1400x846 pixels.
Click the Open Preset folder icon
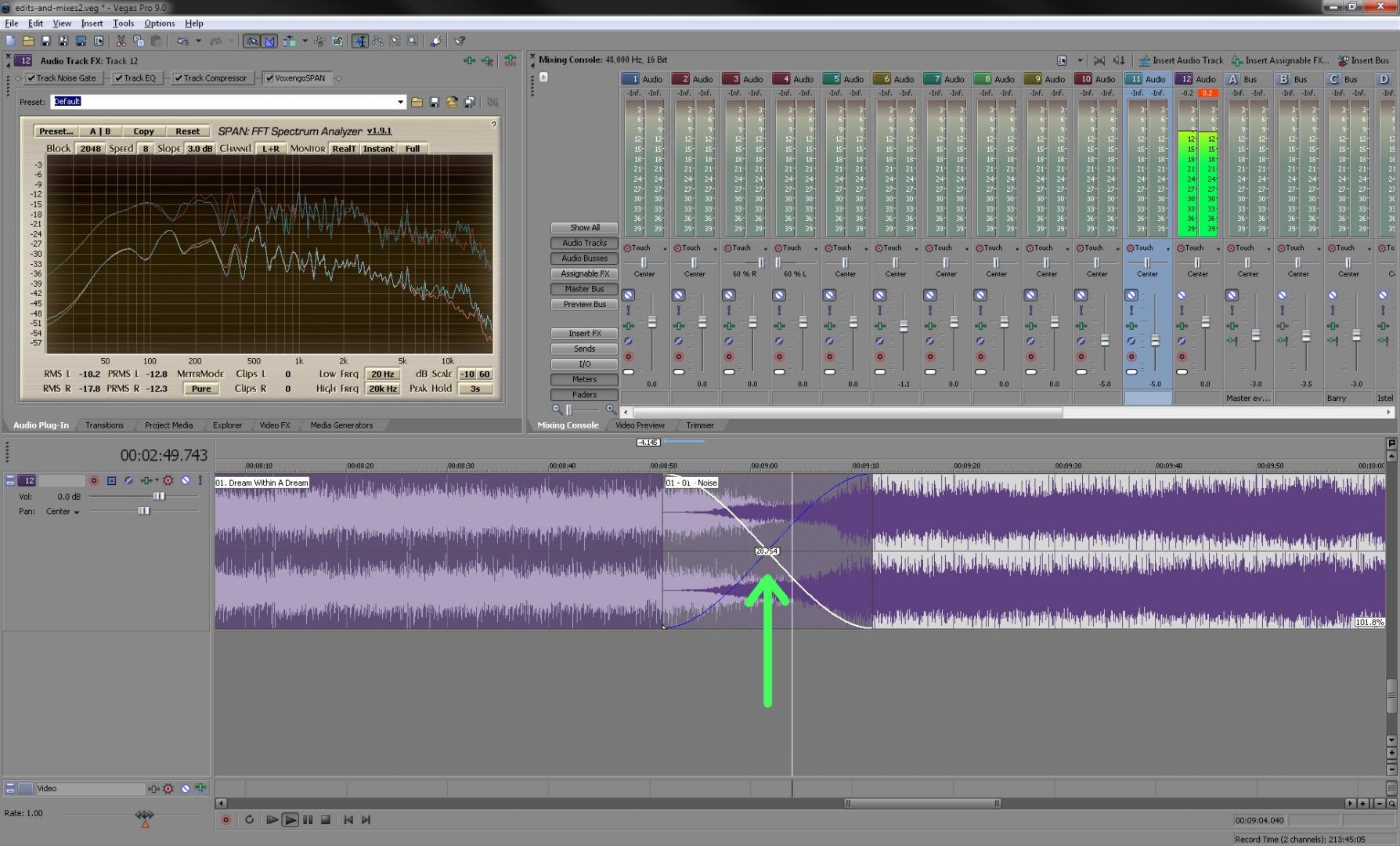point(417,102)
